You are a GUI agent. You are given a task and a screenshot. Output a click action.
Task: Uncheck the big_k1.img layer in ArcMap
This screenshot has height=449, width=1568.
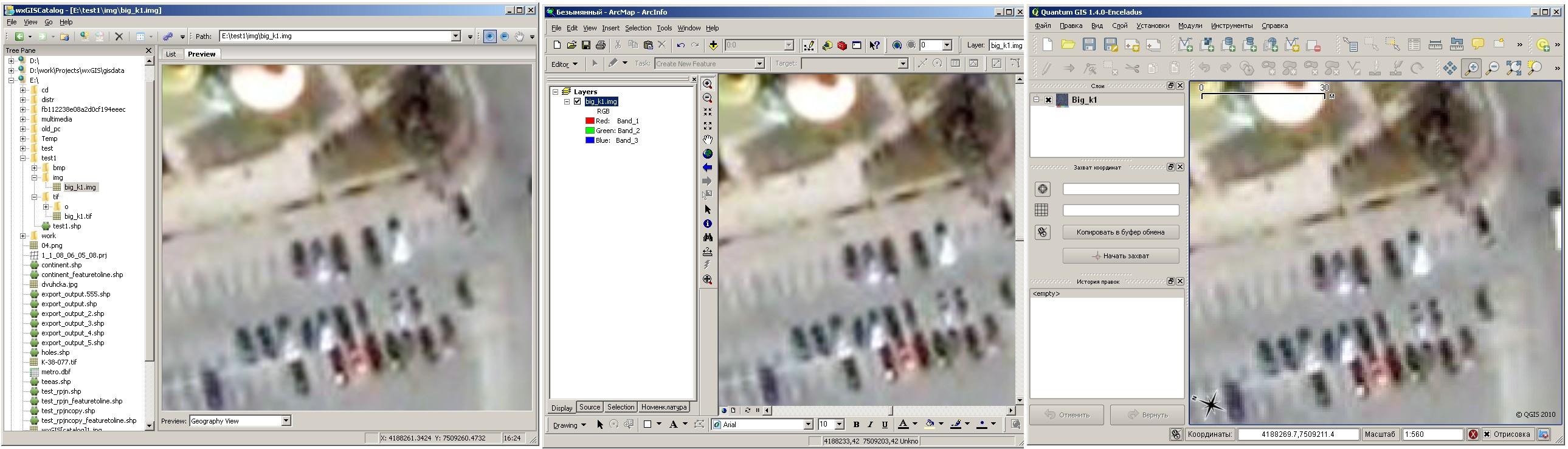(x=577, y=101)
